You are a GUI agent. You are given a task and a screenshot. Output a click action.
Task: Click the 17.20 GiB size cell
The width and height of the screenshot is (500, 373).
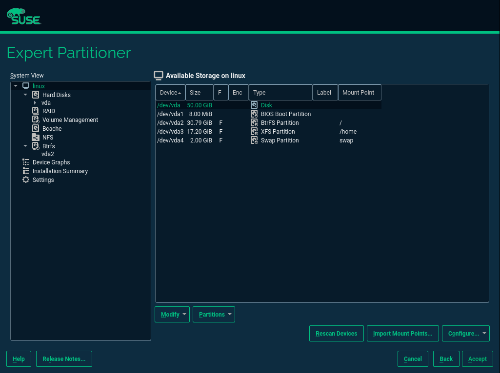pyautogui.click(x=200, y=132)
